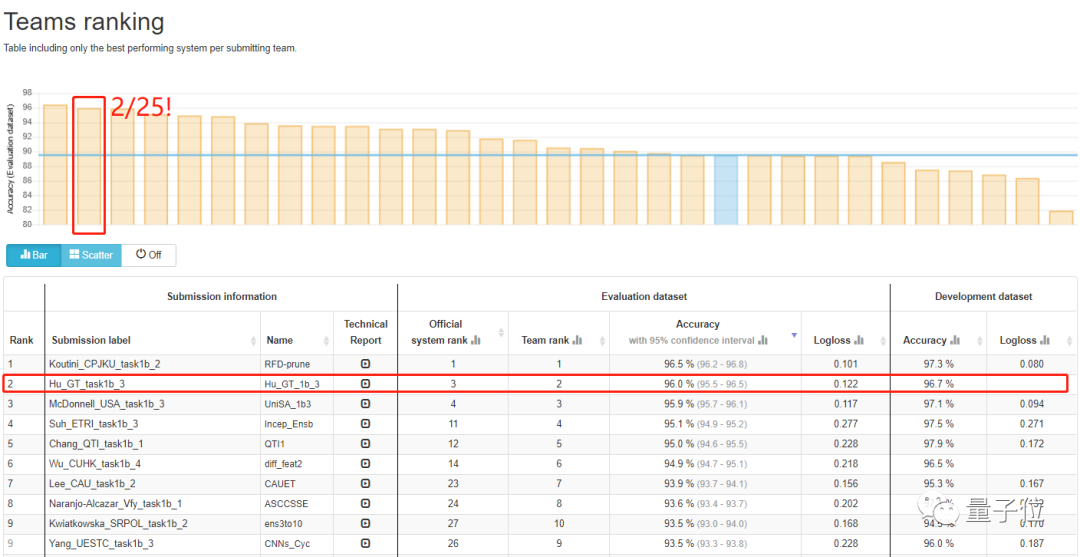Viewport: 1080px width, 557px height.
Task: Open technical report icon for McDonnell_USA_task1b_3
Action: click(x=365, y=404)
